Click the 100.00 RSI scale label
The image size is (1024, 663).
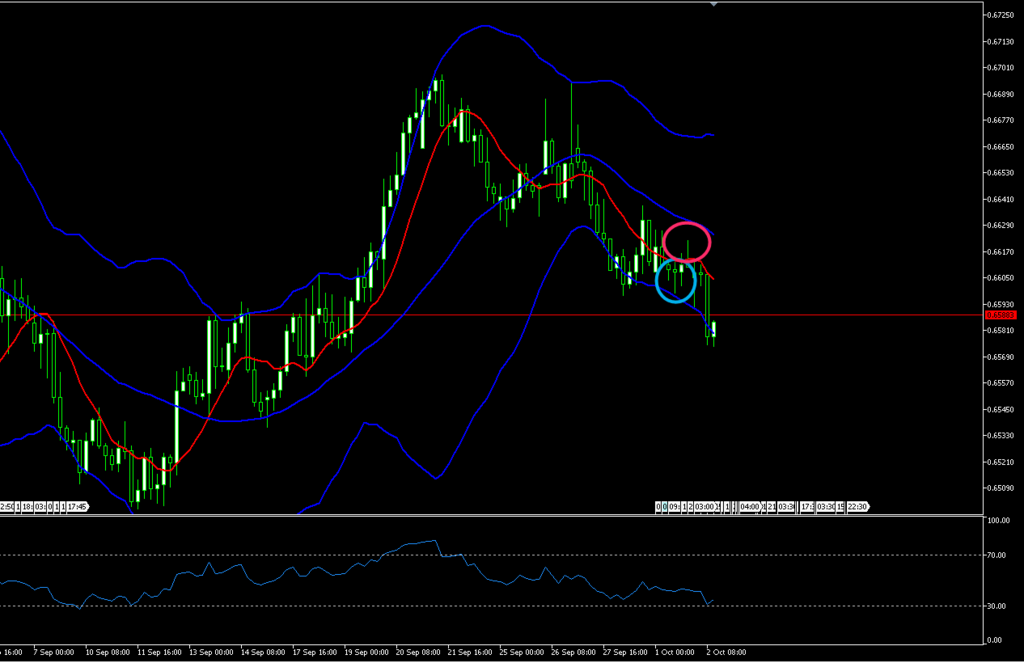(999, 521)
